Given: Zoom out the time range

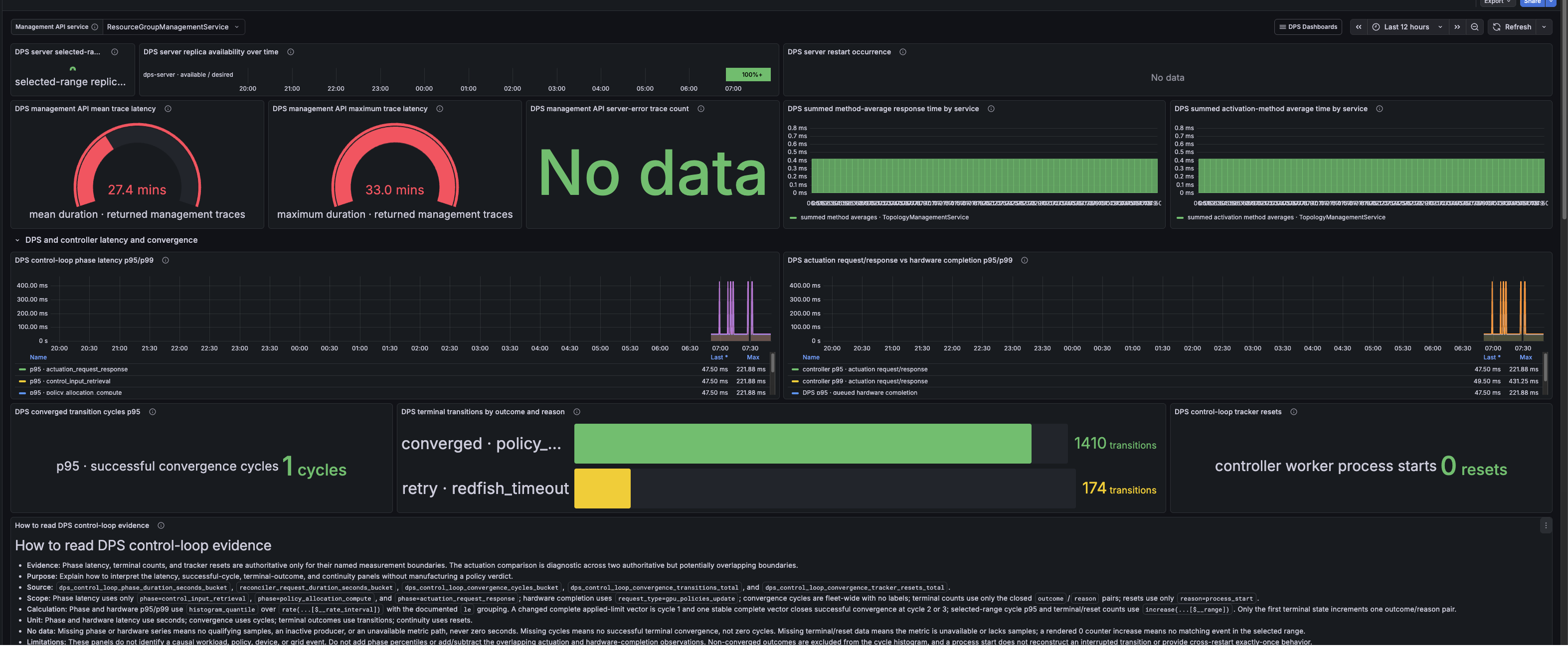Looking at the screenshot, I should point(1474,27).
